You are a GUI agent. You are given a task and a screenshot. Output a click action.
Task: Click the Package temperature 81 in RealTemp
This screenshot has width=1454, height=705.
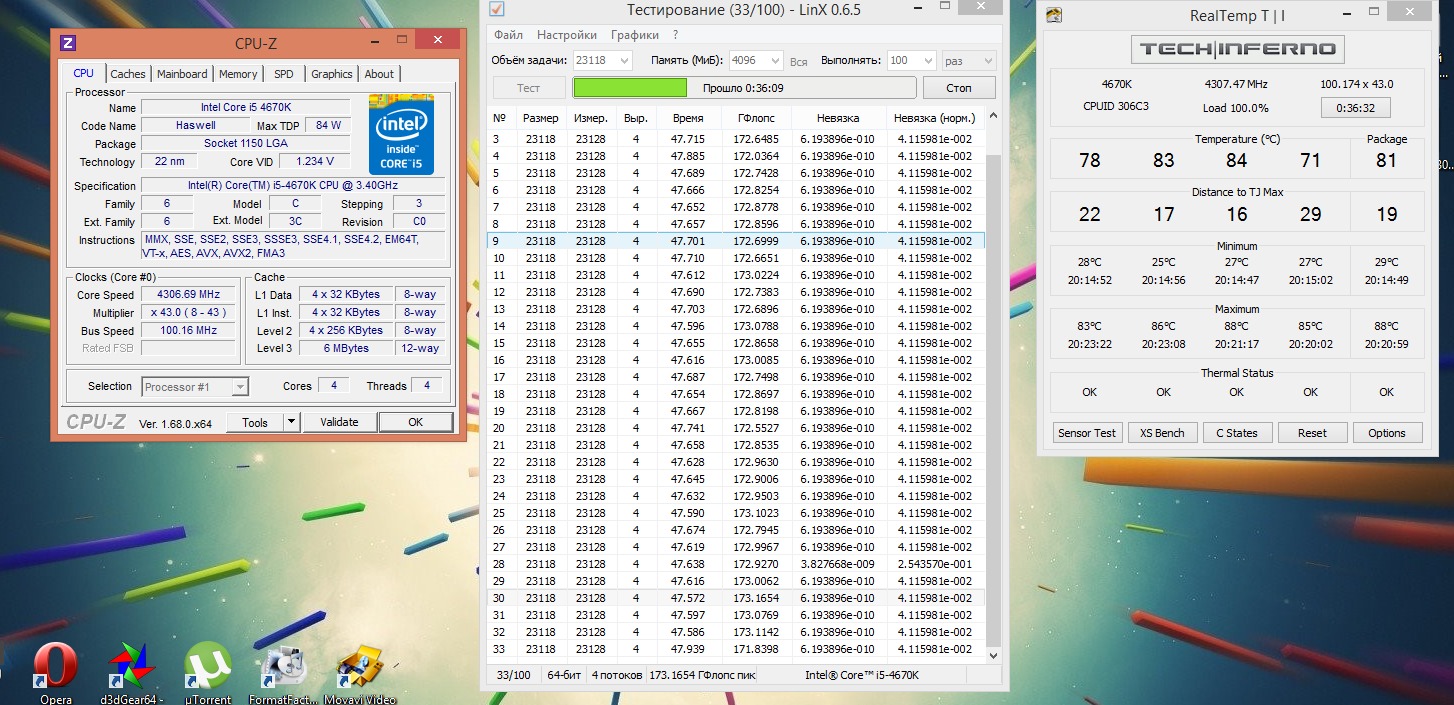click(1386, 160)
